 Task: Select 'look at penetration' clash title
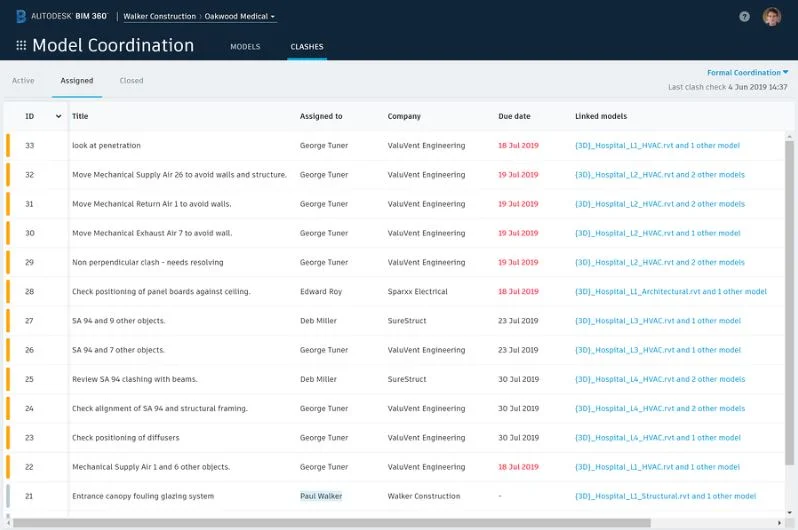click(x=106, y=146)
